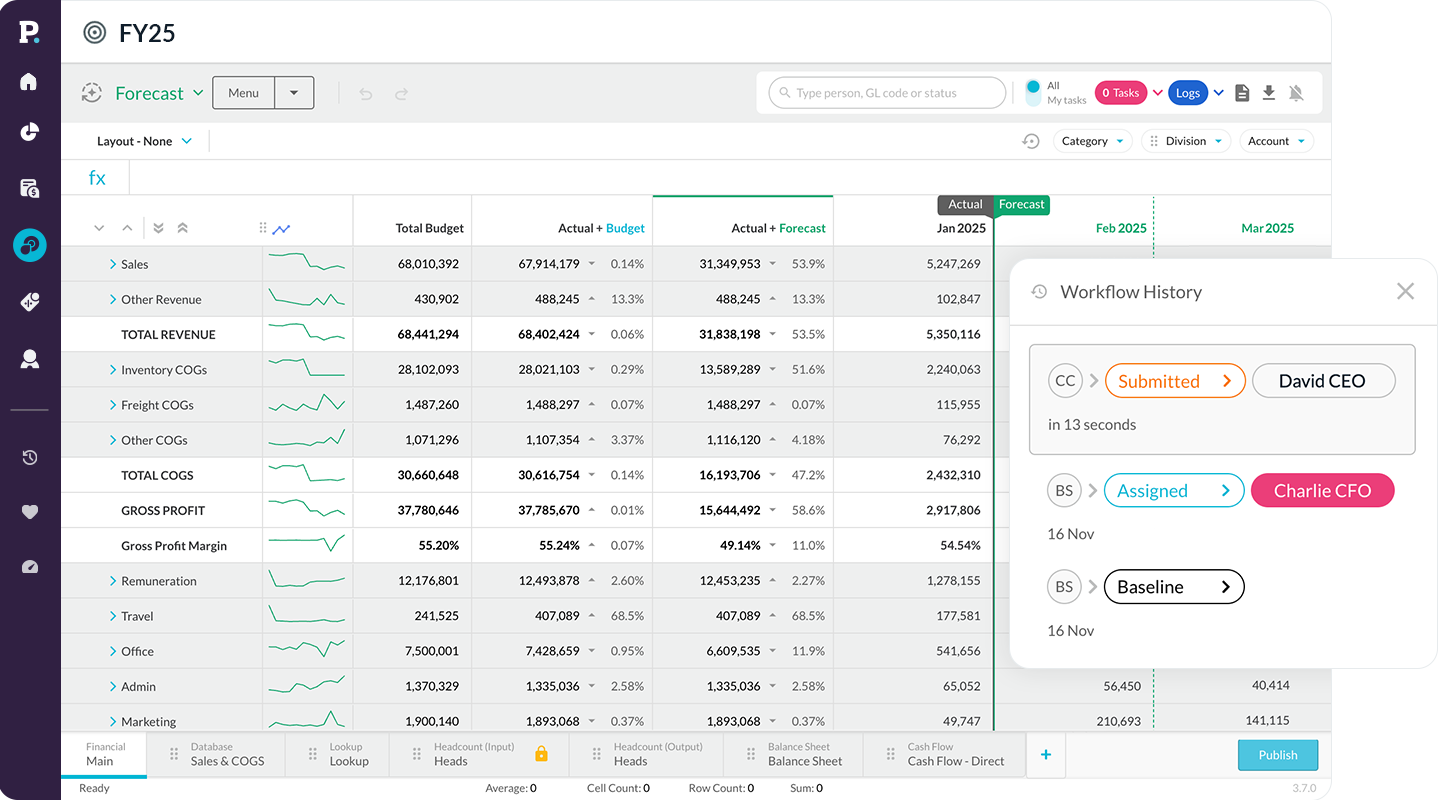Click the person or GL code search field
1439x800 pixels.
point(887,93)
